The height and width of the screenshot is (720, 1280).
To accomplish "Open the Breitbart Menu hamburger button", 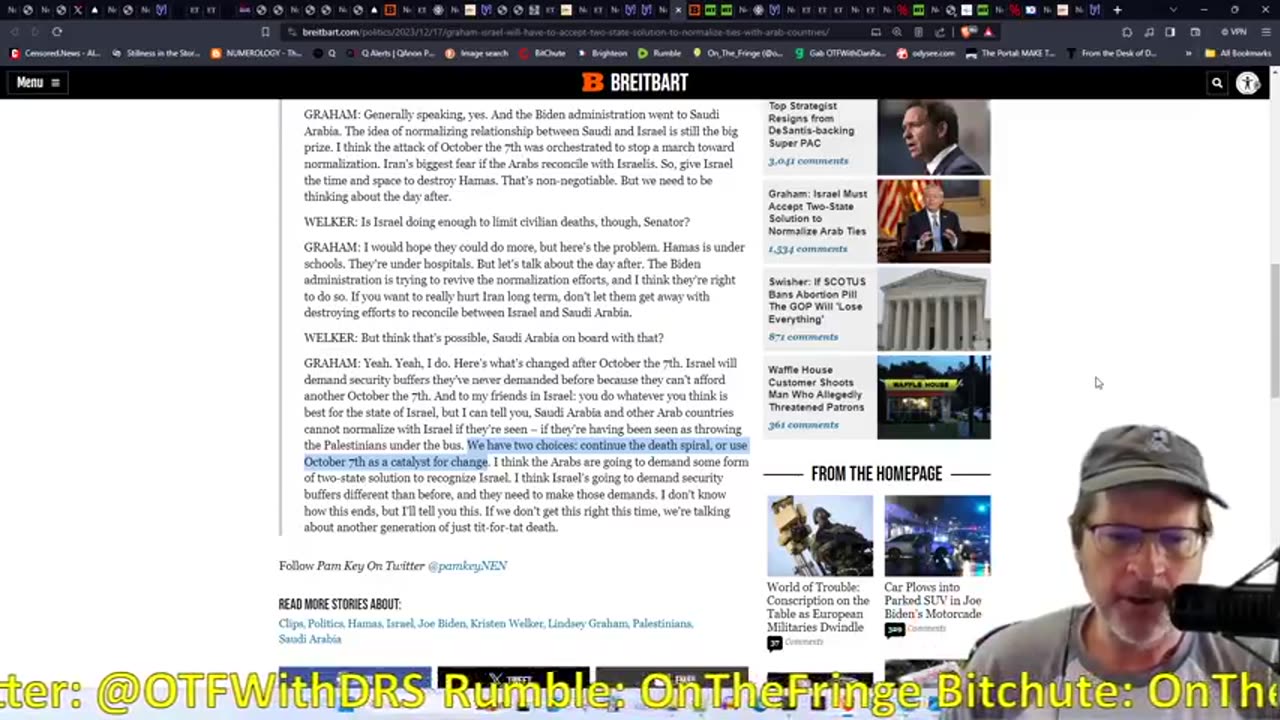I will point(38,82).
